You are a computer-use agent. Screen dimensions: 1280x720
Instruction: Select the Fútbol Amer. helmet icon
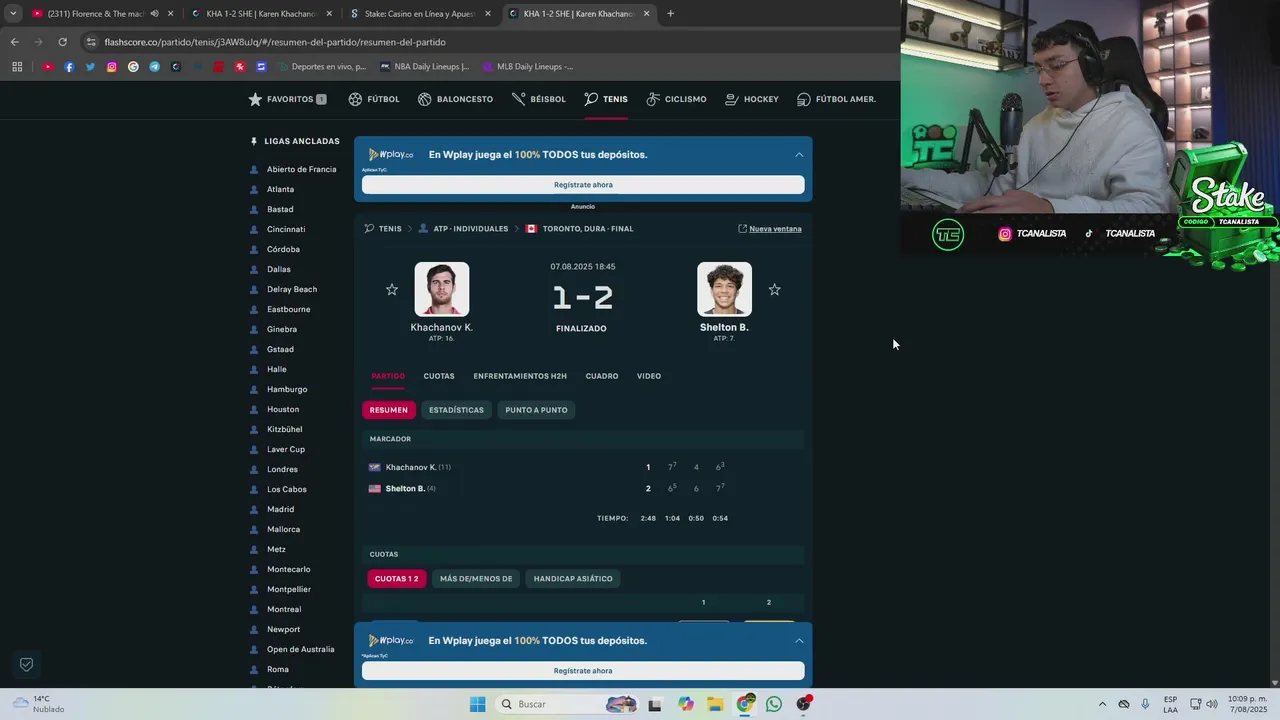pyautogui.click(x=804, y=99)
